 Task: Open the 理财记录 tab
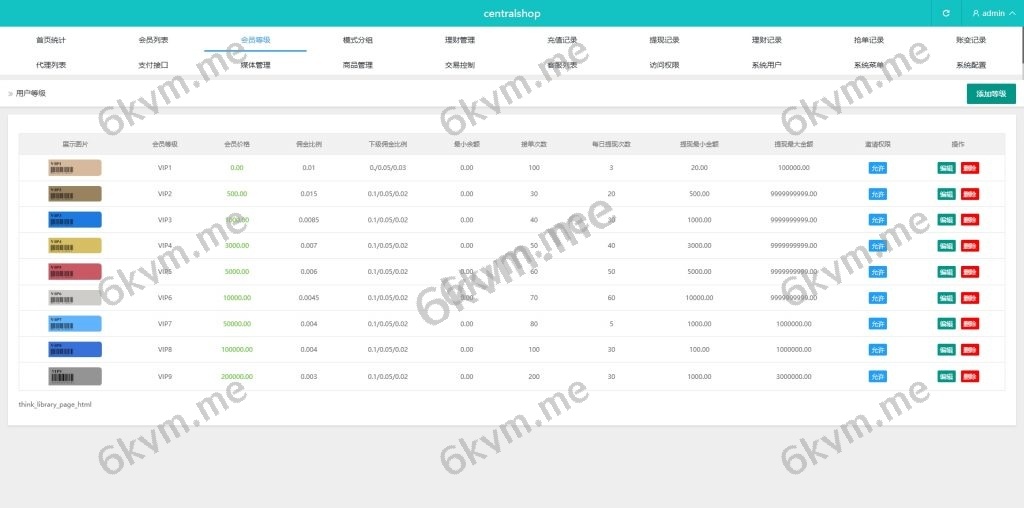[767, 40]
